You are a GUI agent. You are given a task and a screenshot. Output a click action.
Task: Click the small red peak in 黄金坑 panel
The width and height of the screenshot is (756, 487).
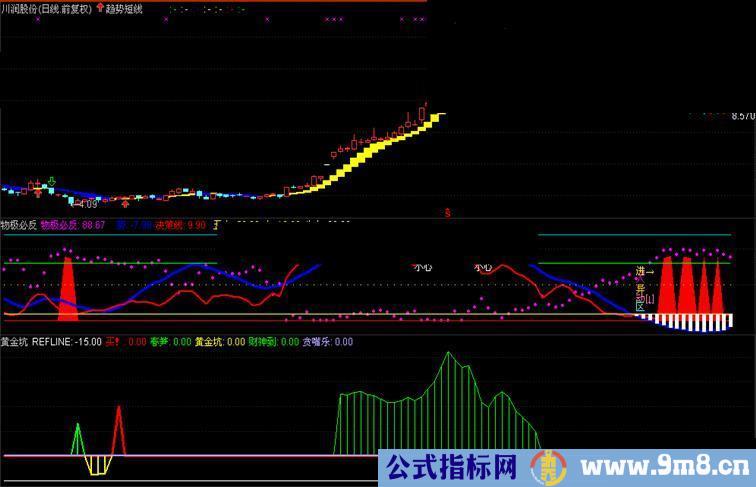tap(118, 430)
